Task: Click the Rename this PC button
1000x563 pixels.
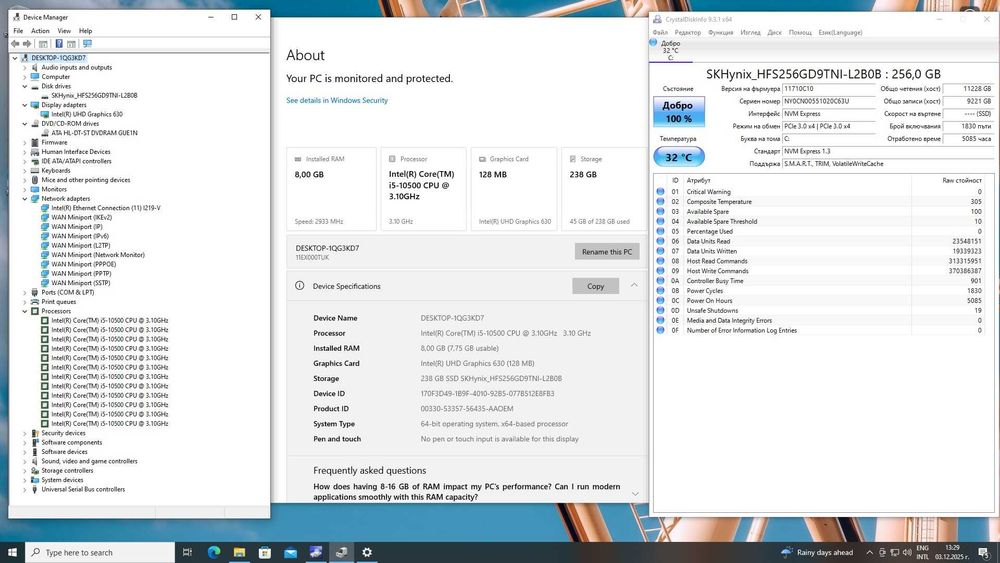Action: [x=607, y=252]
